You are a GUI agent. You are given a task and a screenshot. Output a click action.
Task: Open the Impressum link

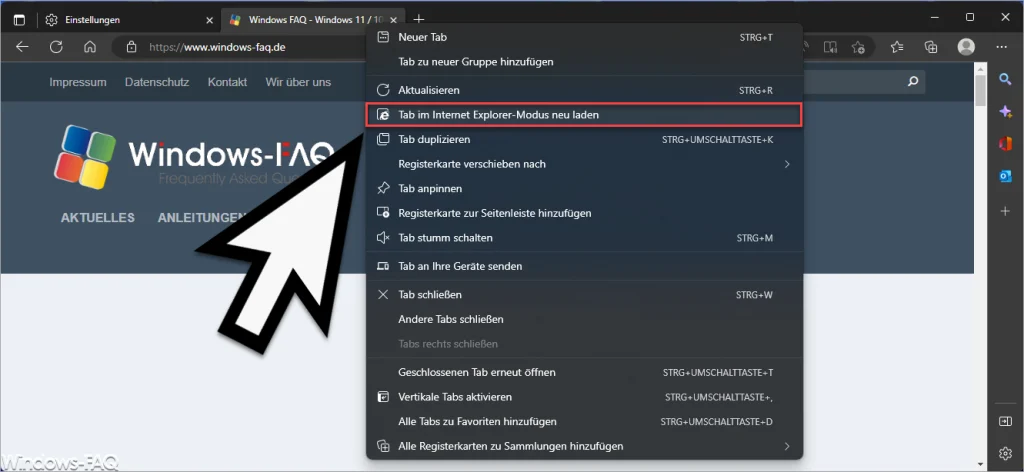click(x=78, y=82)
